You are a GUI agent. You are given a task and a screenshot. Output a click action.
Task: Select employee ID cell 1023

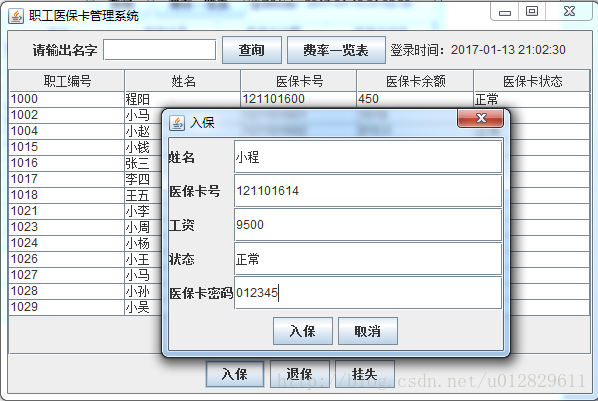pos(67,227)
